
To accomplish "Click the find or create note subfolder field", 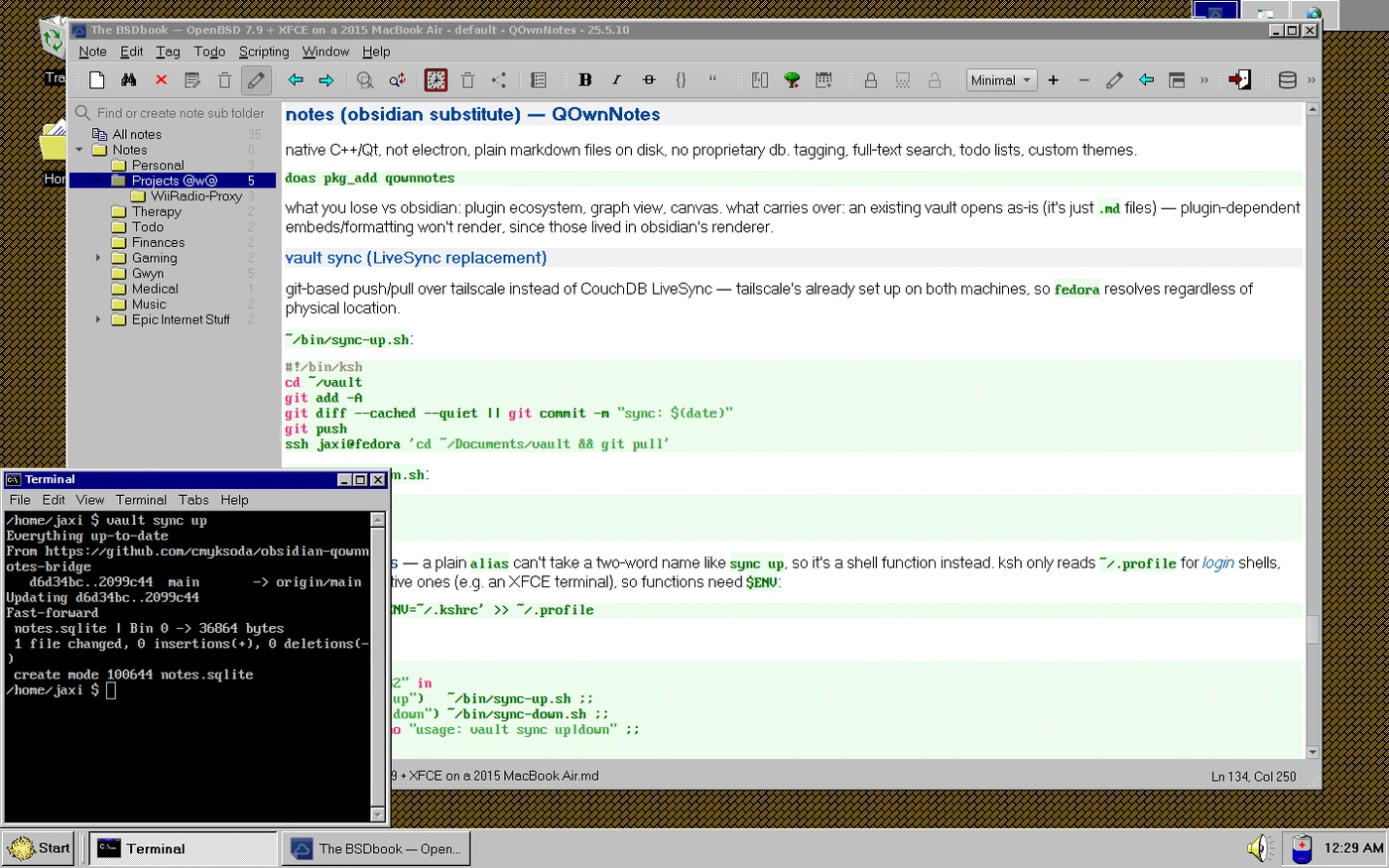I will [x=181, y=113].
